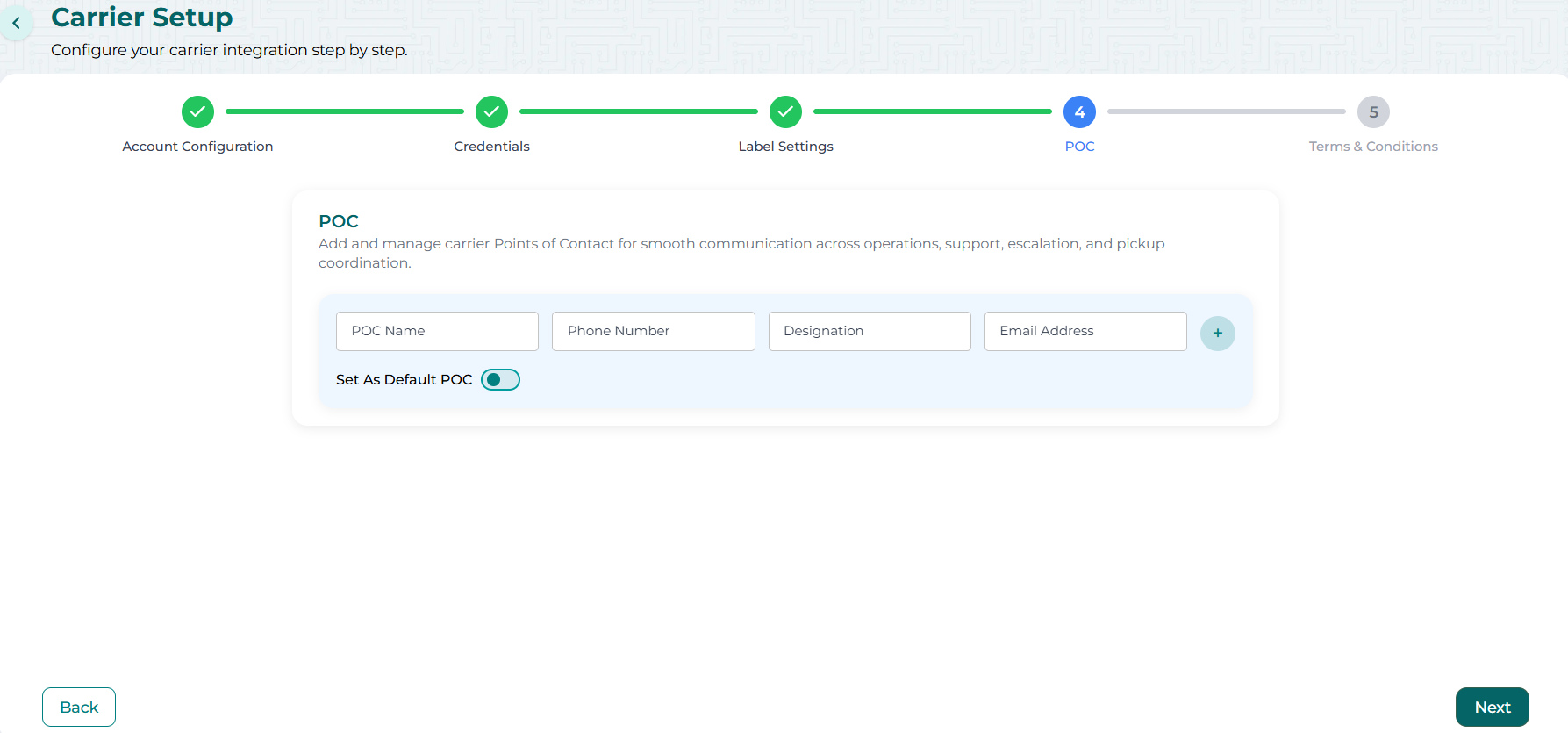Open the Account Configuration step label

197,147
